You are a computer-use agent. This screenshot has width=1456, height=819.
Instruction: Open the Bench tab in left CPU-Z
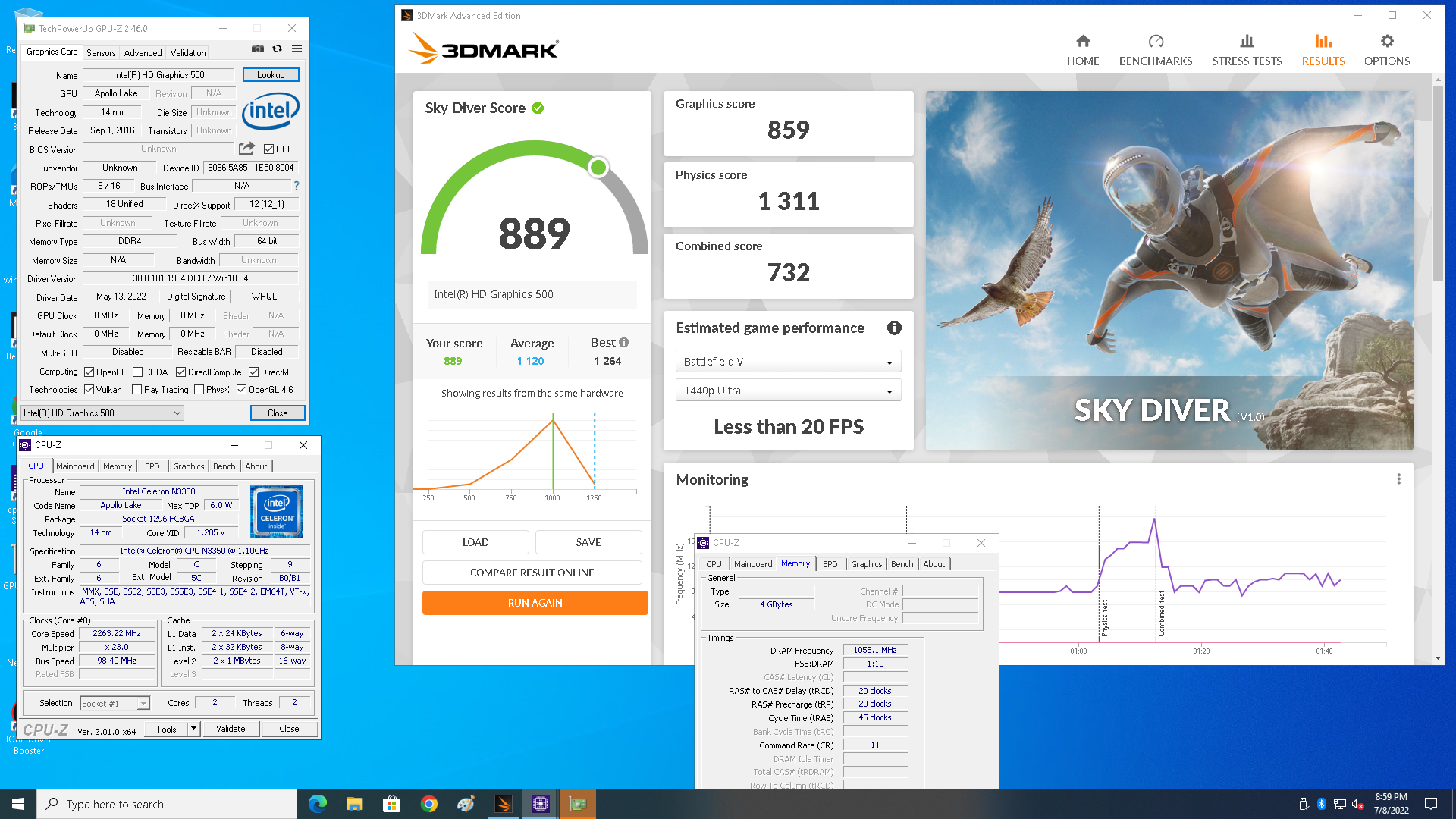[224, 466]
